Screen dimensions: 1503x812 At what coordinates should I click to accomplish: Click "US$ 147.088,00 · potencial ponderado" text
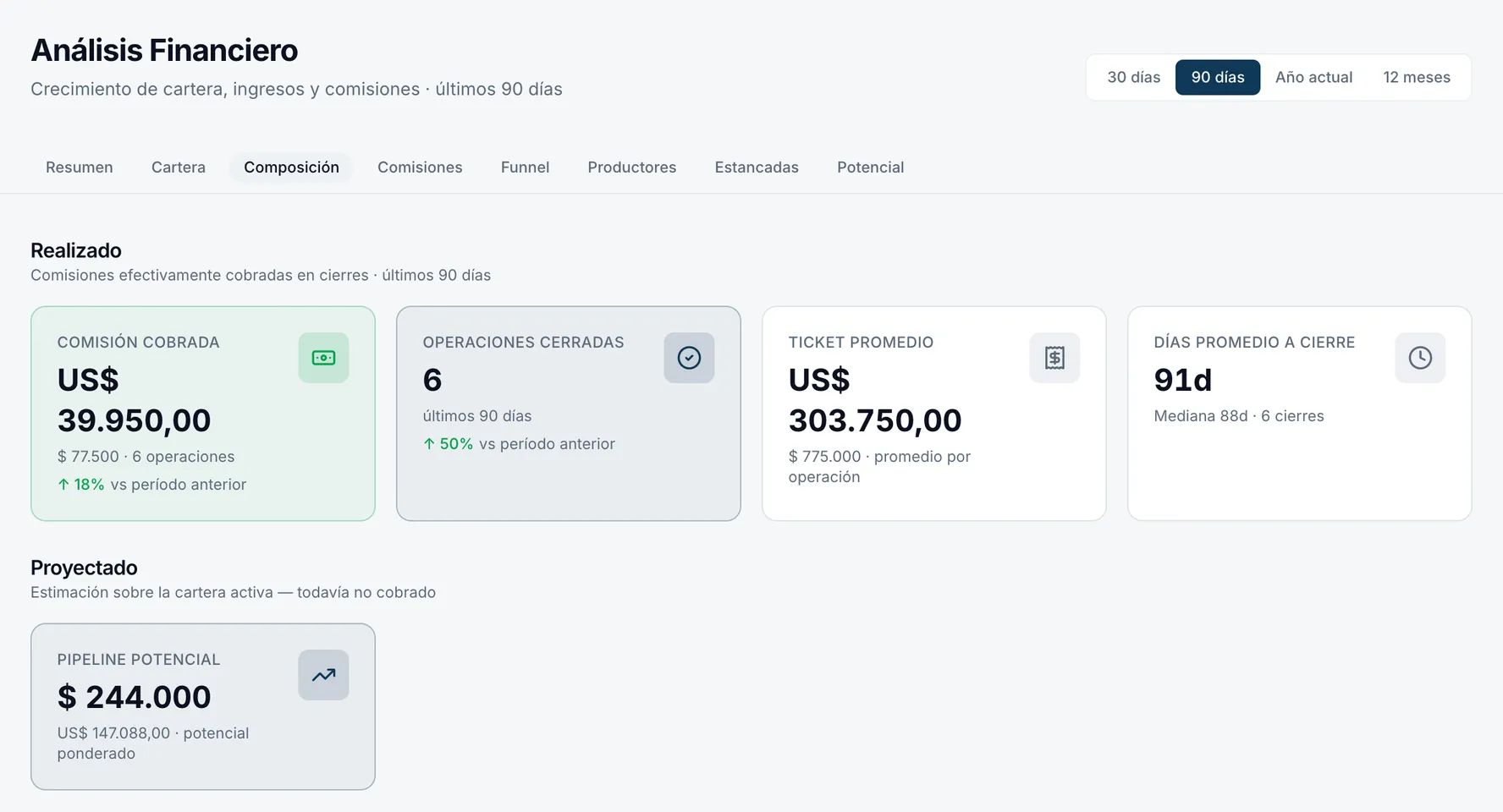[x=153, y=743]
